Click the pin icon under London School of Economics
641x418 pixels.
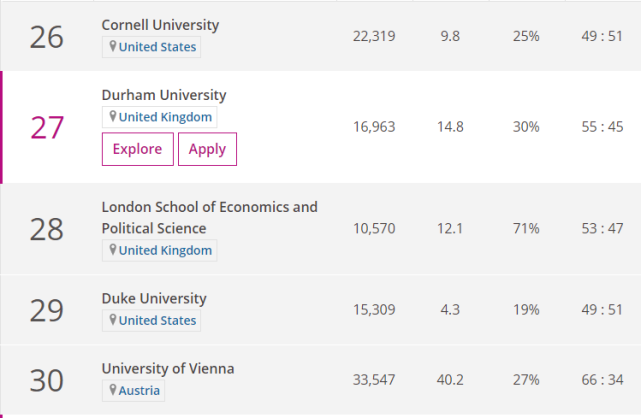(113, 250)
